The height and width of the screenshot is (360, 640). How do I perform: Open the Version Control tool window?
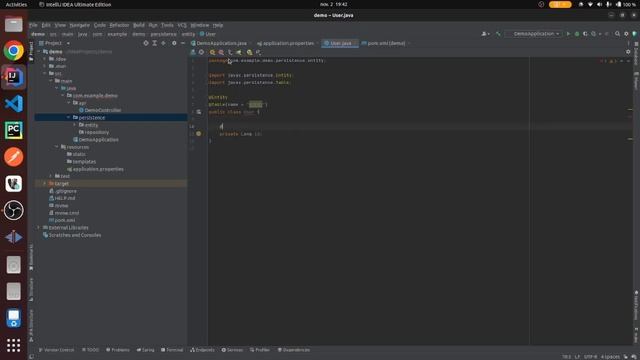click(57, 350)
